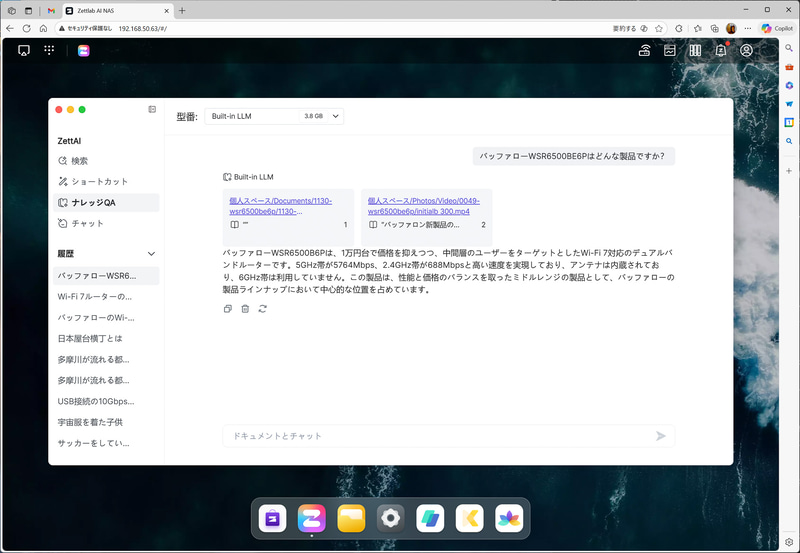
Task: Click the user question bubble about WSR6500BE6P
Action: (x=573, y=156)
